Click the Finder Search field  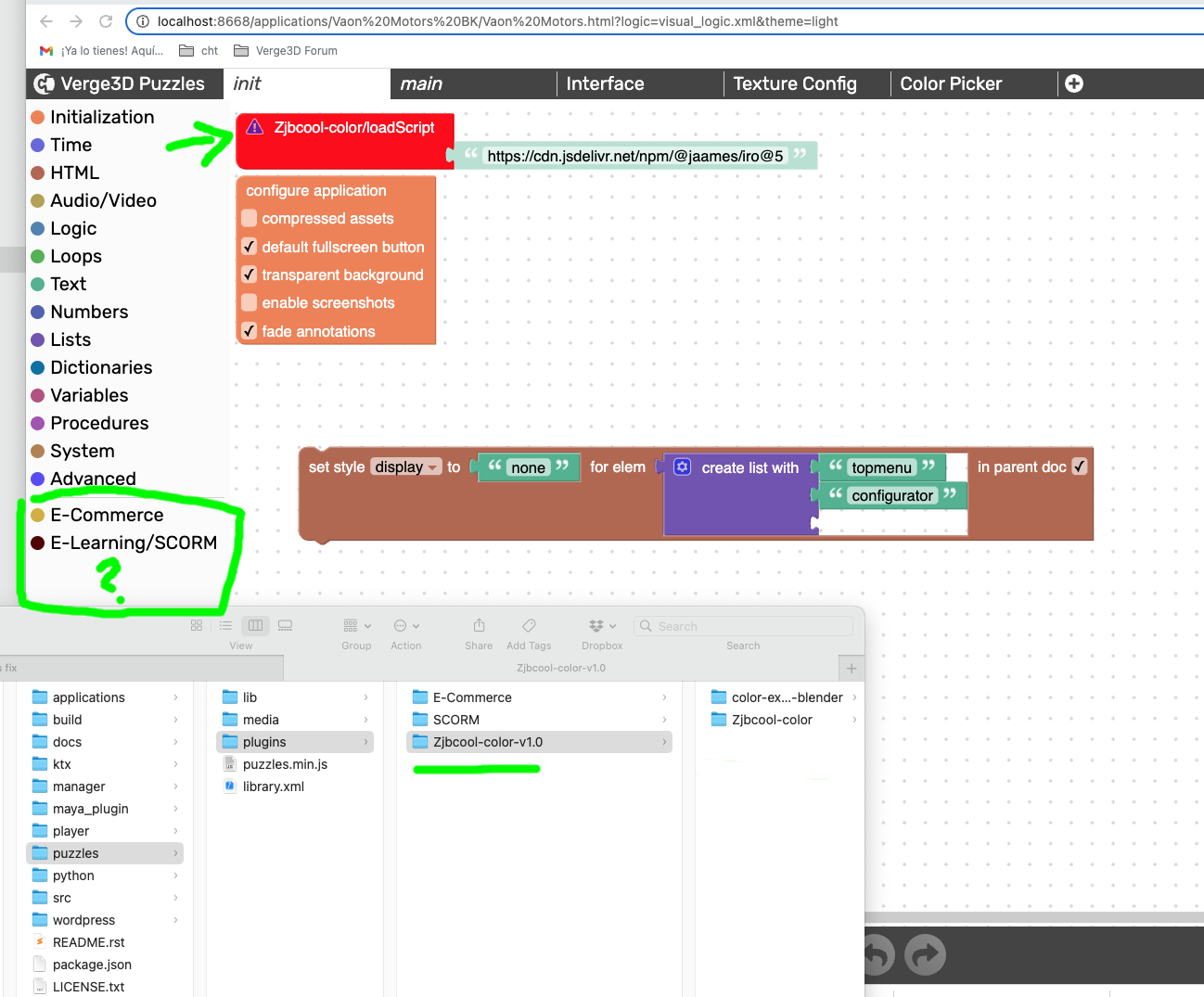tap(743, 626)
